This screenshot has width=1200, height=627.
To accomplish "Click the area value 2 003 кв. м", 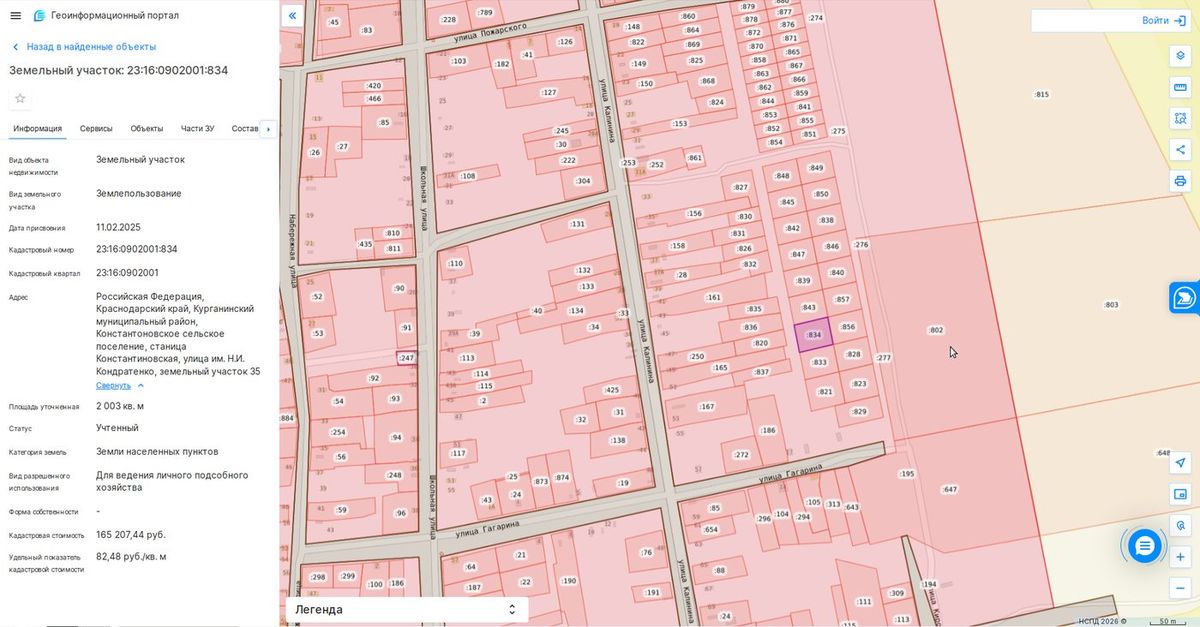I will [120, 406].
